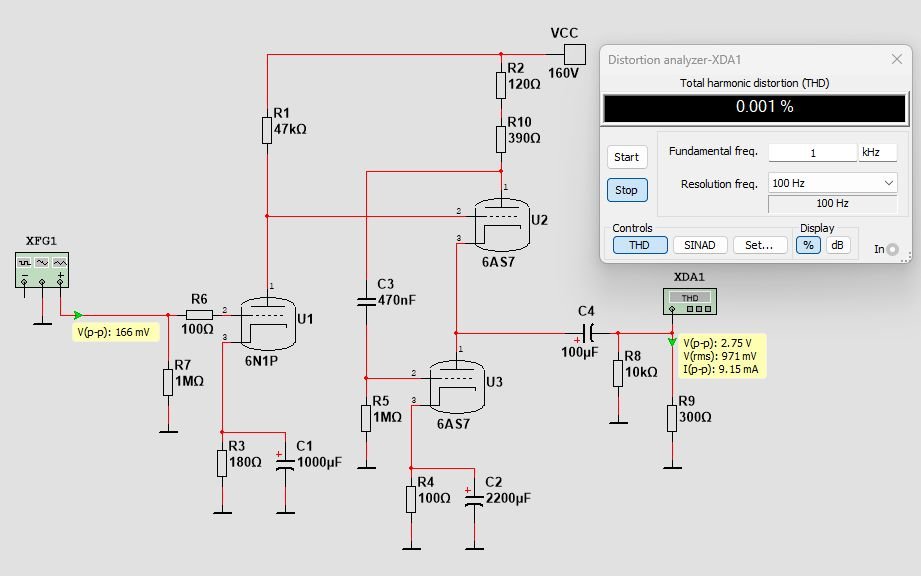Viewport: 921px width, 576px height.
Task: Display results in dB
Action: [838, 245]
